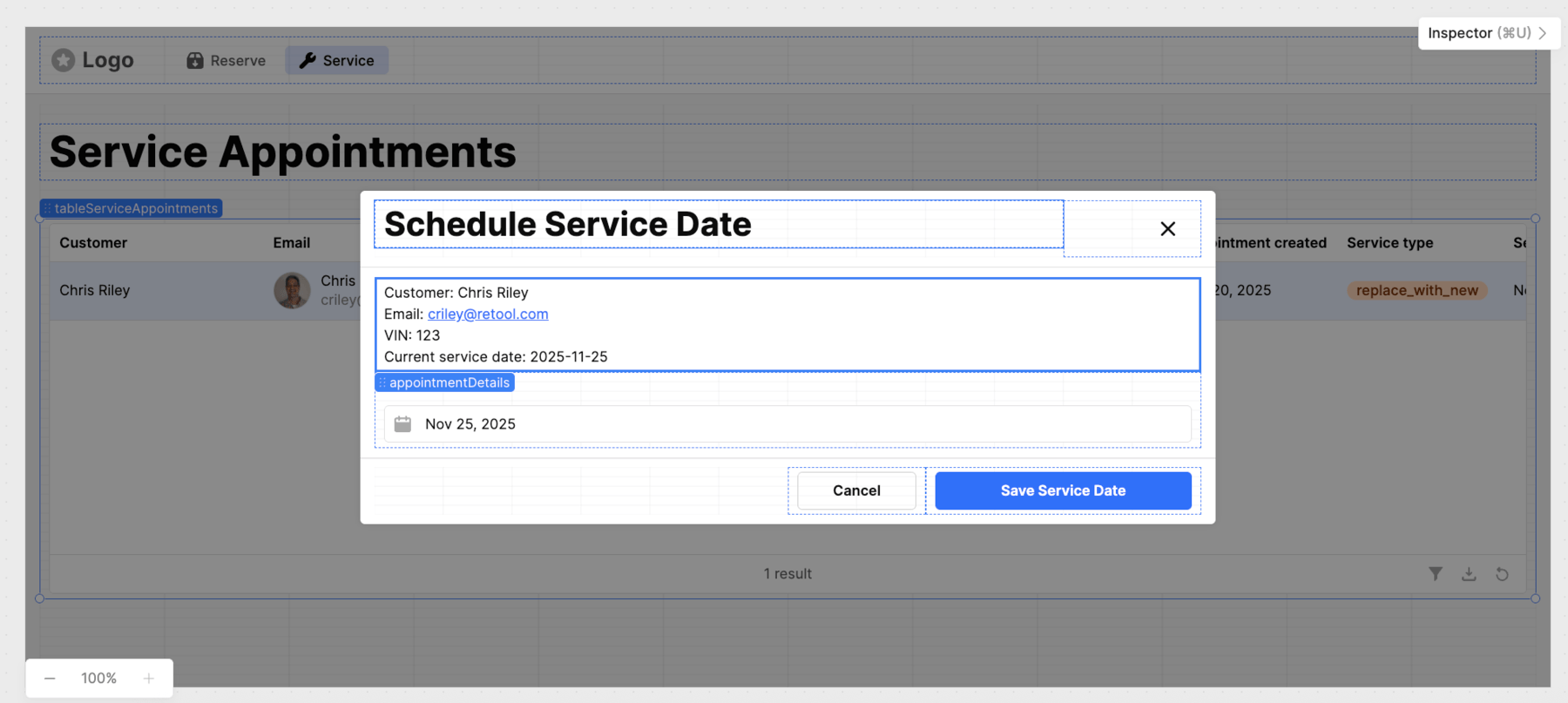Click the calendar icon in date field
The image size is (1568, 703).
click(x=402, y=424)
